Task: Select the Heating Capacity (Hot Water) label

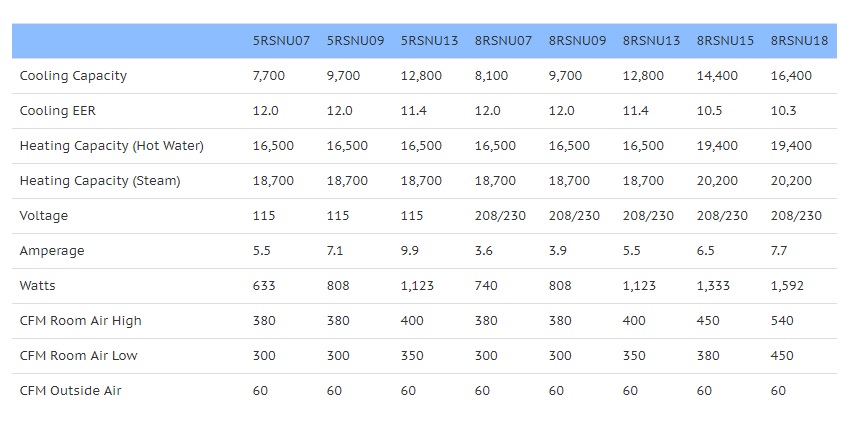Action: (x=111, y=146)
